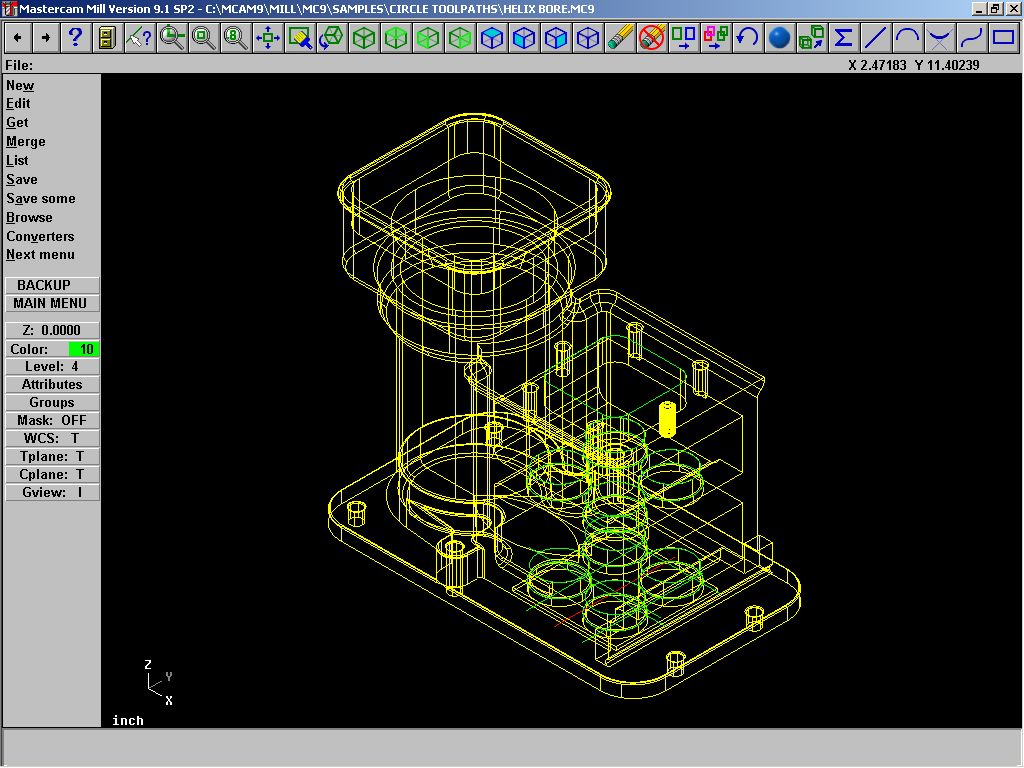
Task: Start dynamic rotation of the view
Action: coord(332,38)
